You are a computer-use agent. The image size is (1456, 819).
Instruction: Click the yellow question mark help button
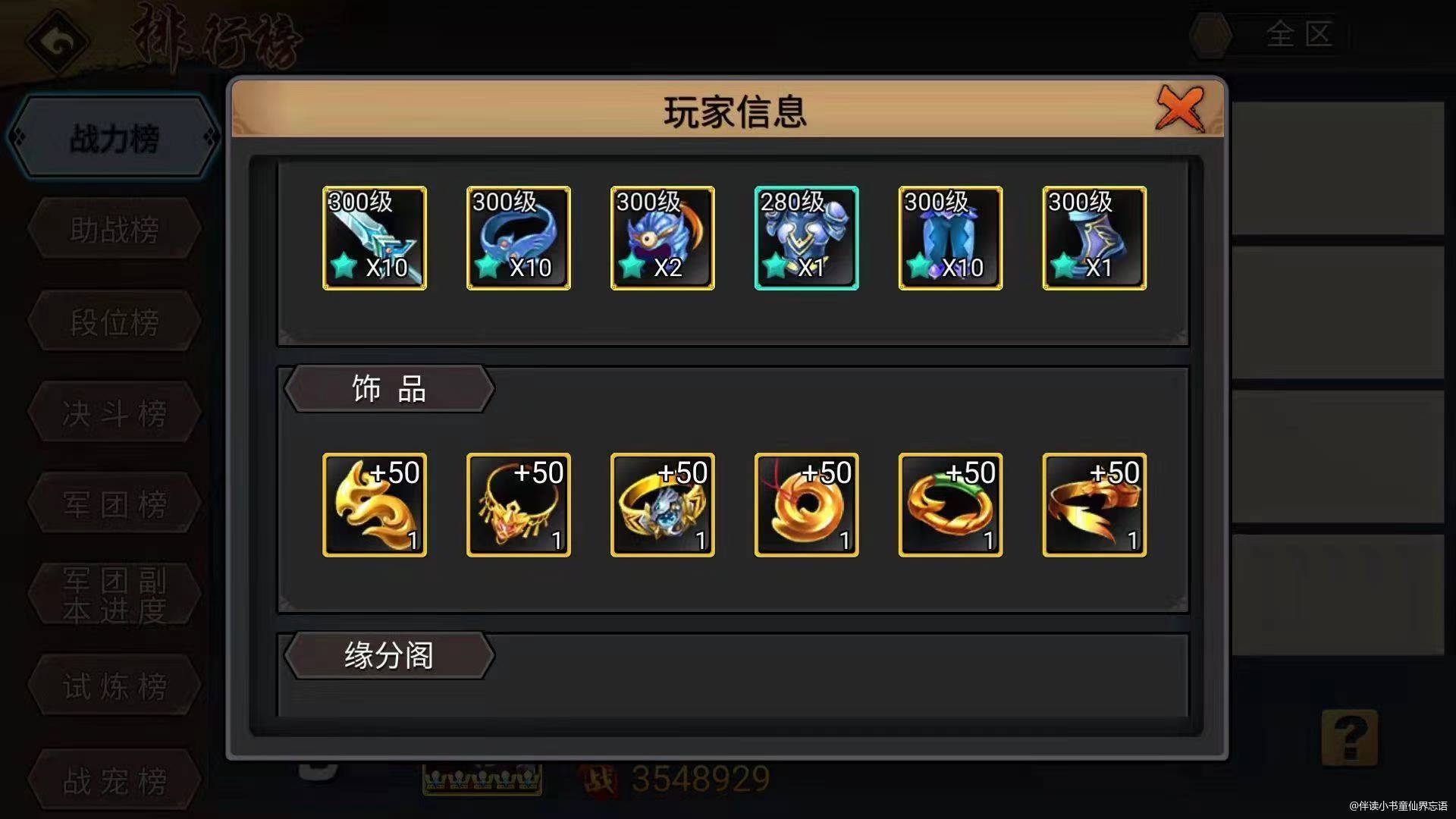click(x=1350, y=738)
